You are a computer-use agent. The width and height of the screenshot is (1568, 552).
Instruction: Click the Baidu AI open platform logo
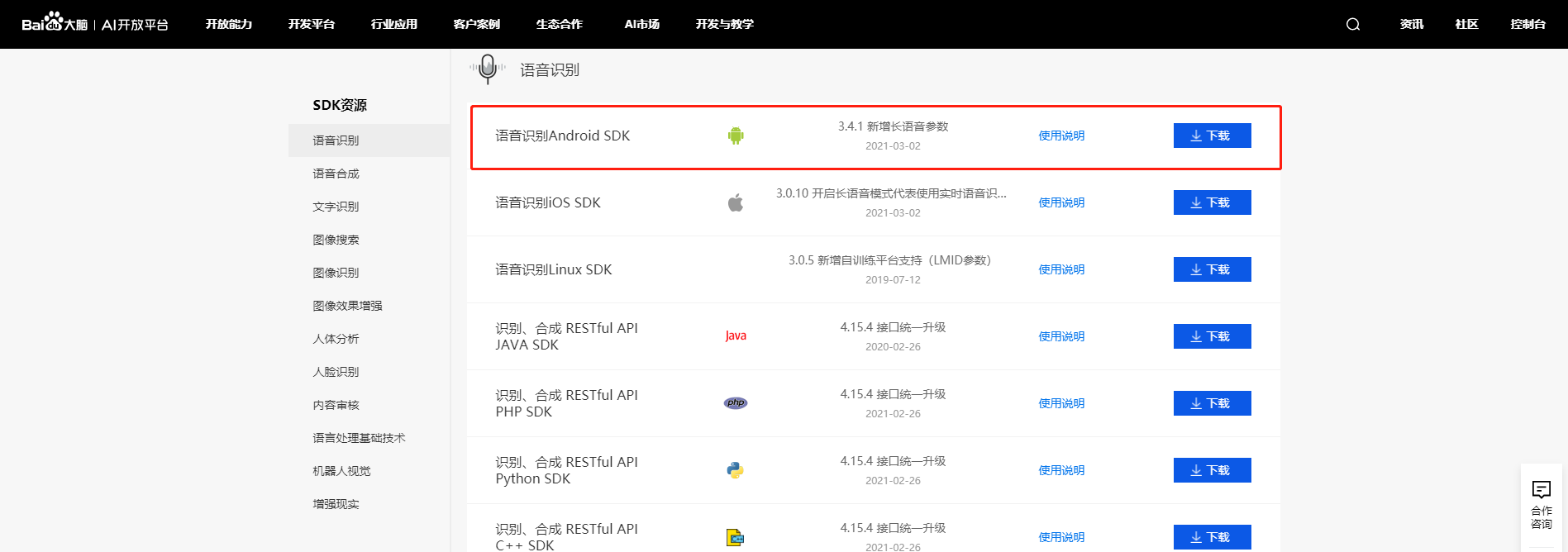tap(95, 23)
